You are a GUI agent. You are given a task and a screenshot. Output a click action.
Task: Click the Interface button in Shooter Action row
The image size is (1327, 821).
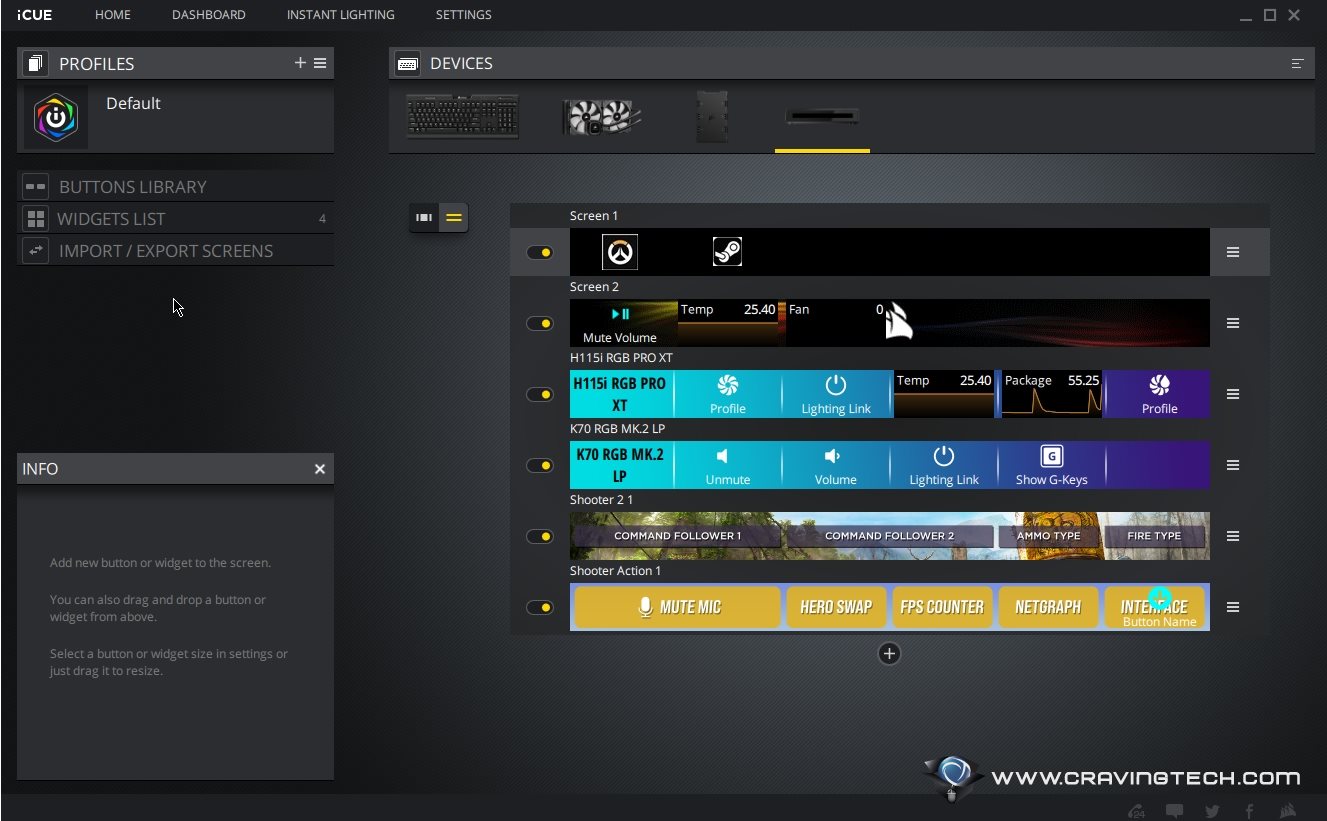[1155, 607]
